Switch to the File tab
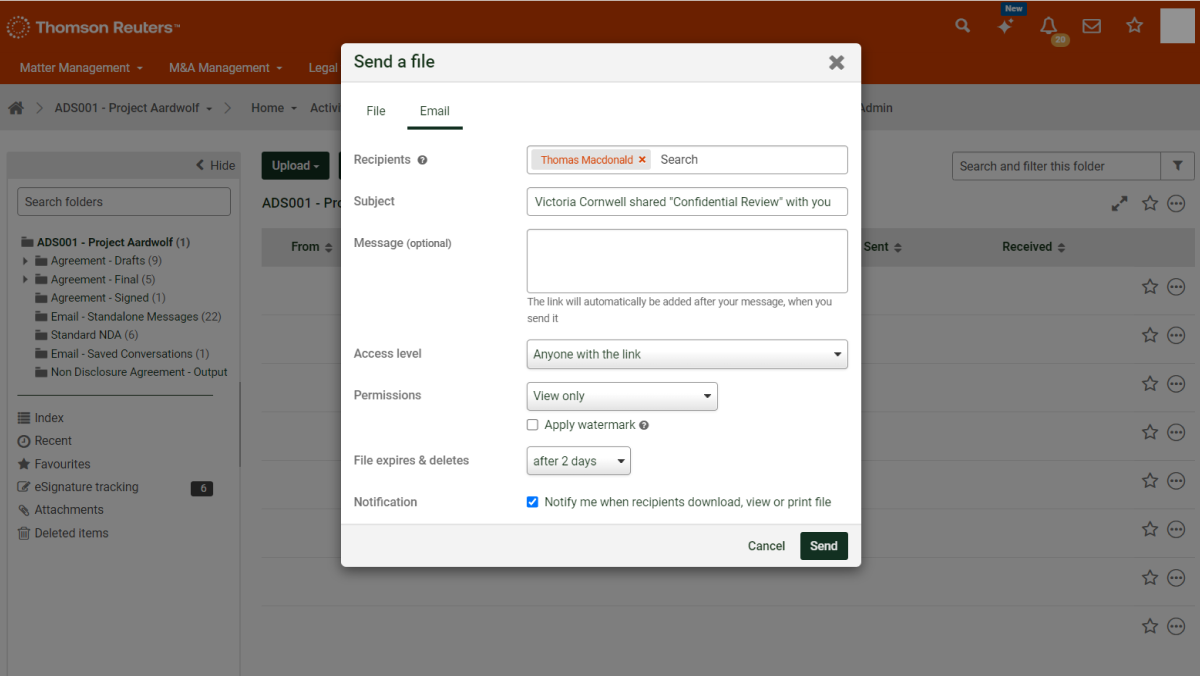 376,111
